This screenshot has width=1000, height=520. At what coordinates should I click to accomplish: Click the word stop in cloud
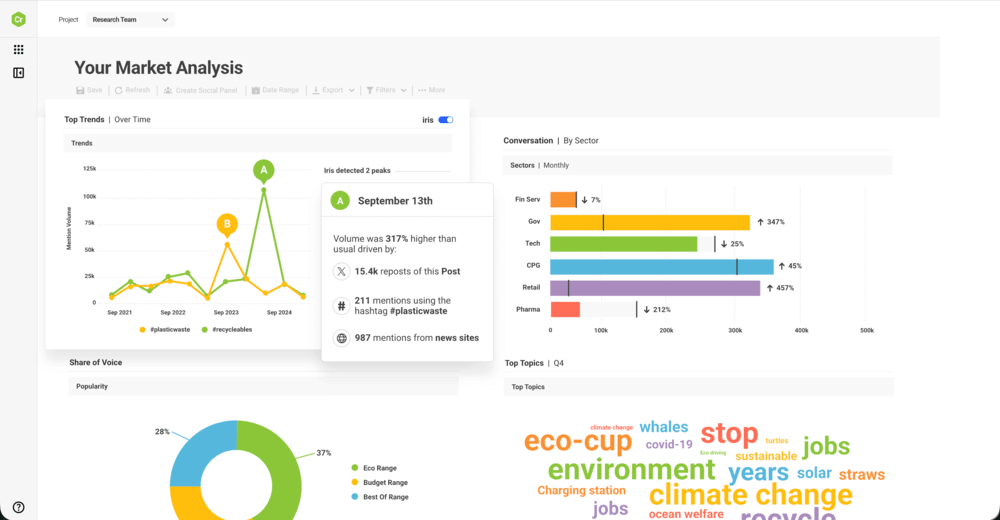(x=730, y=434)
